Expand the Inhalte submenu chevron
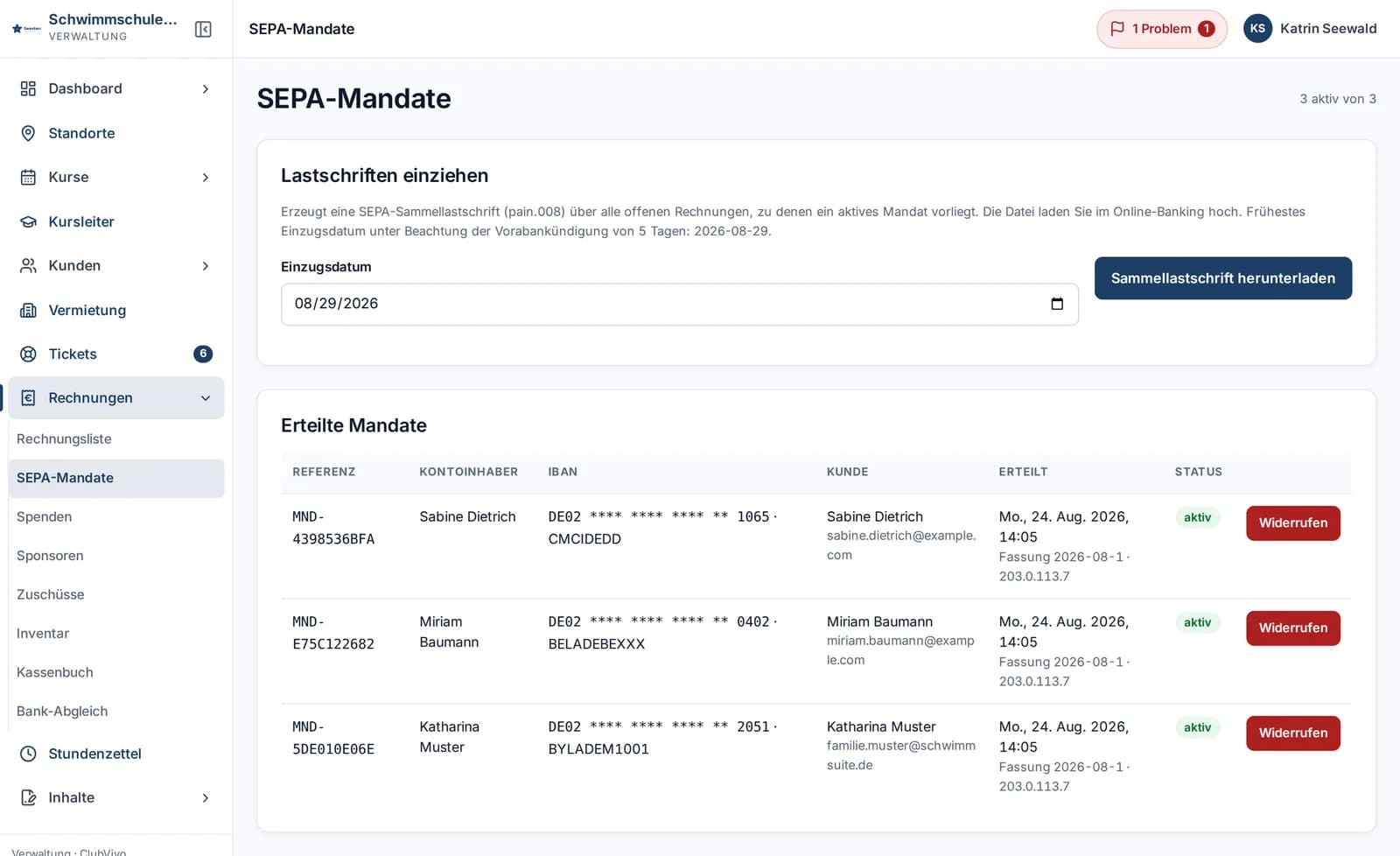This screenshot has height=856, width=1400. 206,797
